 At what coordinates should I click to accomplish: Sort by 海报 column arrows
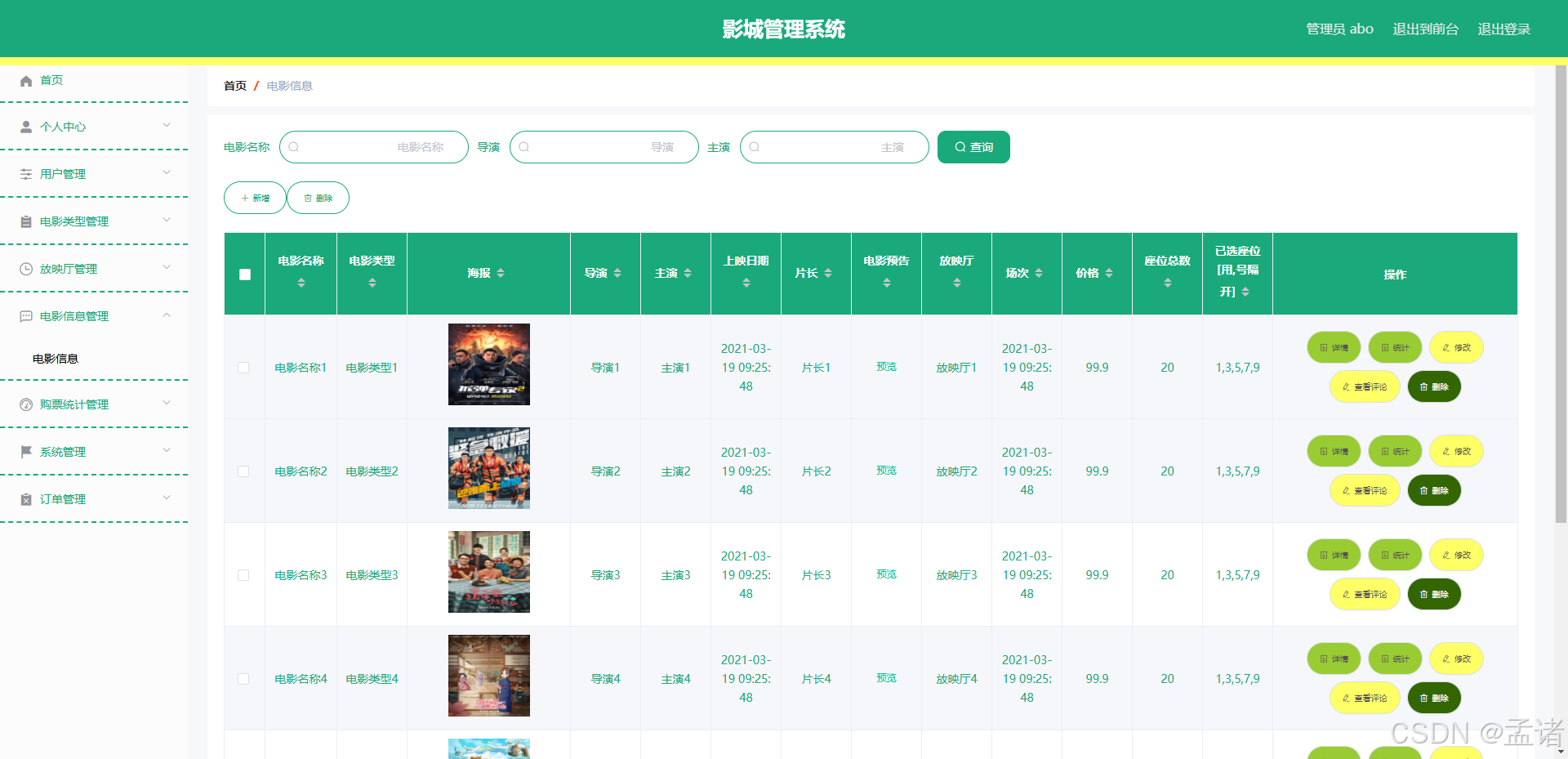pyautogui.click(x=501, y=273)
